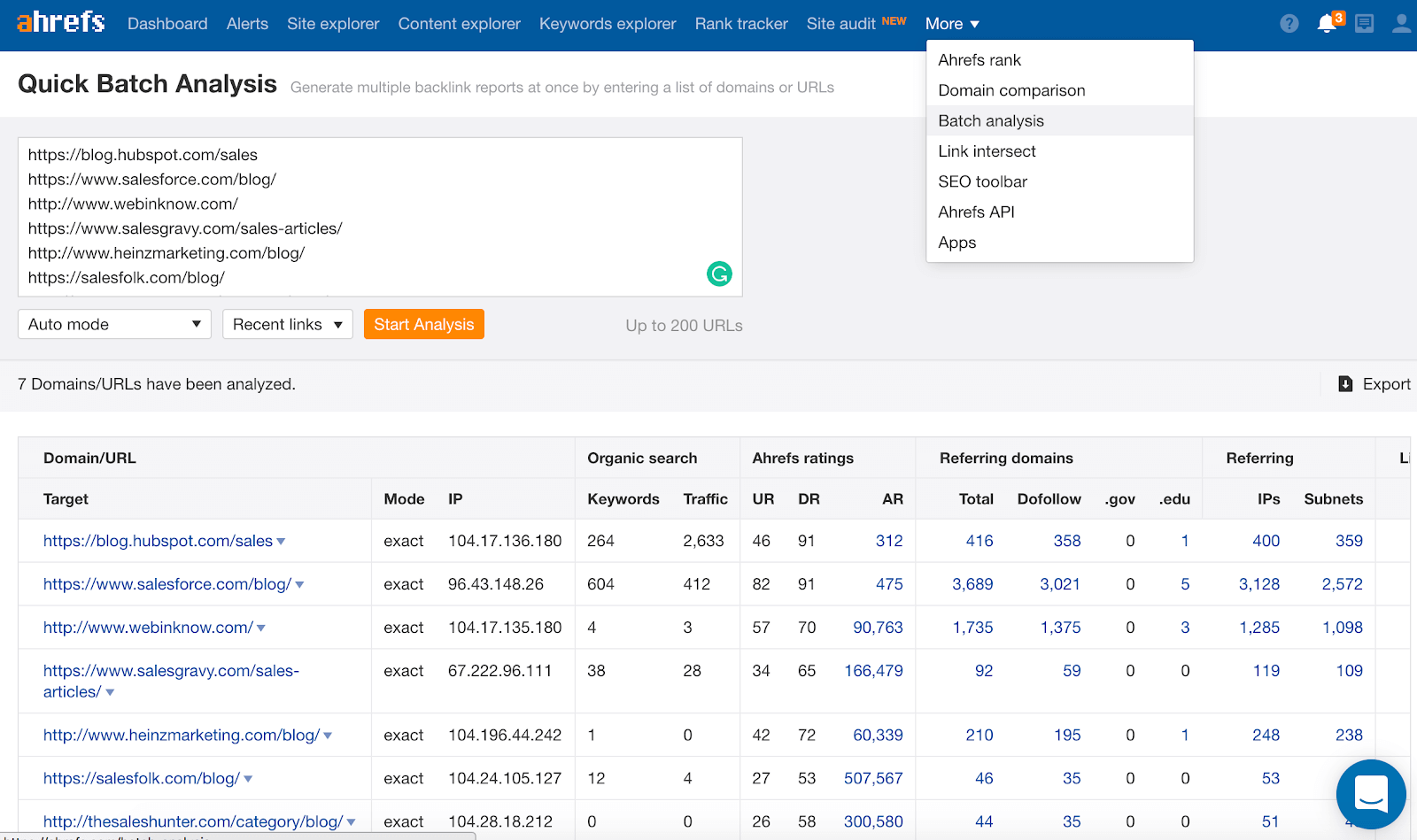Click the user profile icon
The image size is (1417, 840).
point(1401,24)
